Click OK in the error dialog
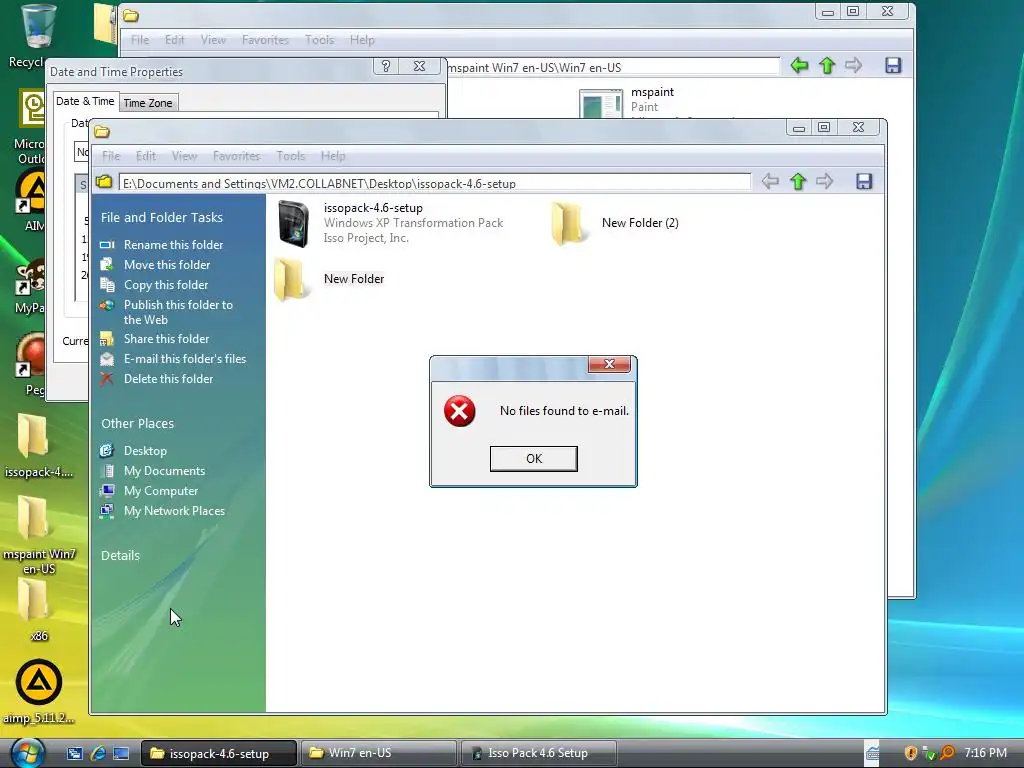This screenshot has width=1024, height=768. coord(534,458)
